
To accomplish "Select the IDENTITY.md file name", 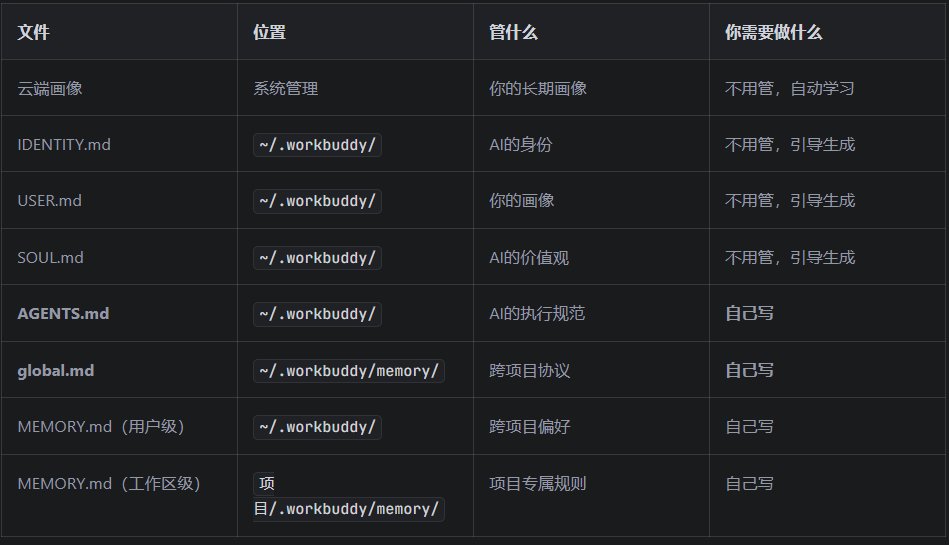I will 64,145.
